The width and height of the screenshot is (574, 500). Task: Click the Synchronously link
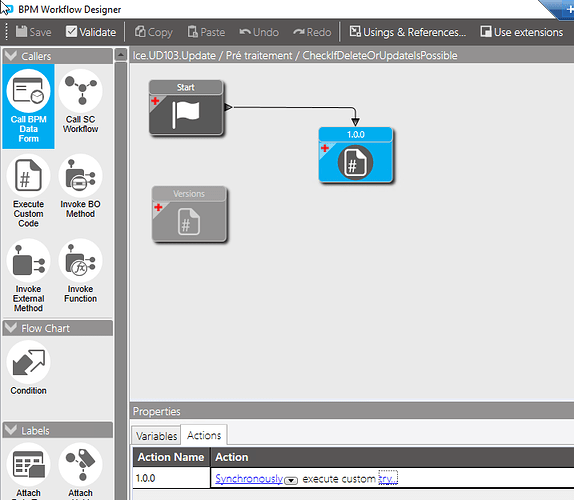(249, 479)
